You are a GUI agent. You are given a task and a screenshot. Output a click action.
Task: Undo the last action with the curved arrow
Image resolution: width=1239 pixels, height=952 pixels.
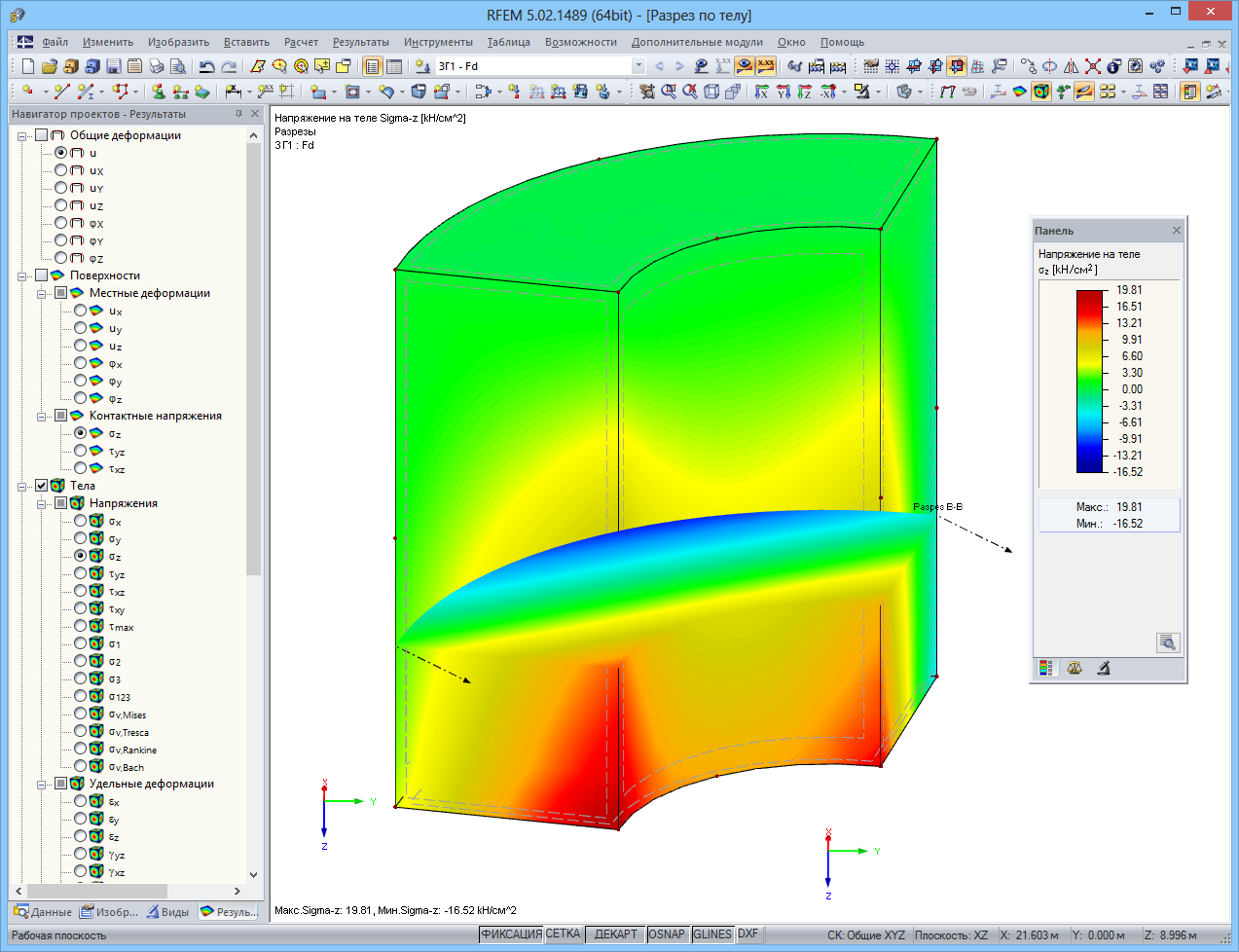(207, 66)
